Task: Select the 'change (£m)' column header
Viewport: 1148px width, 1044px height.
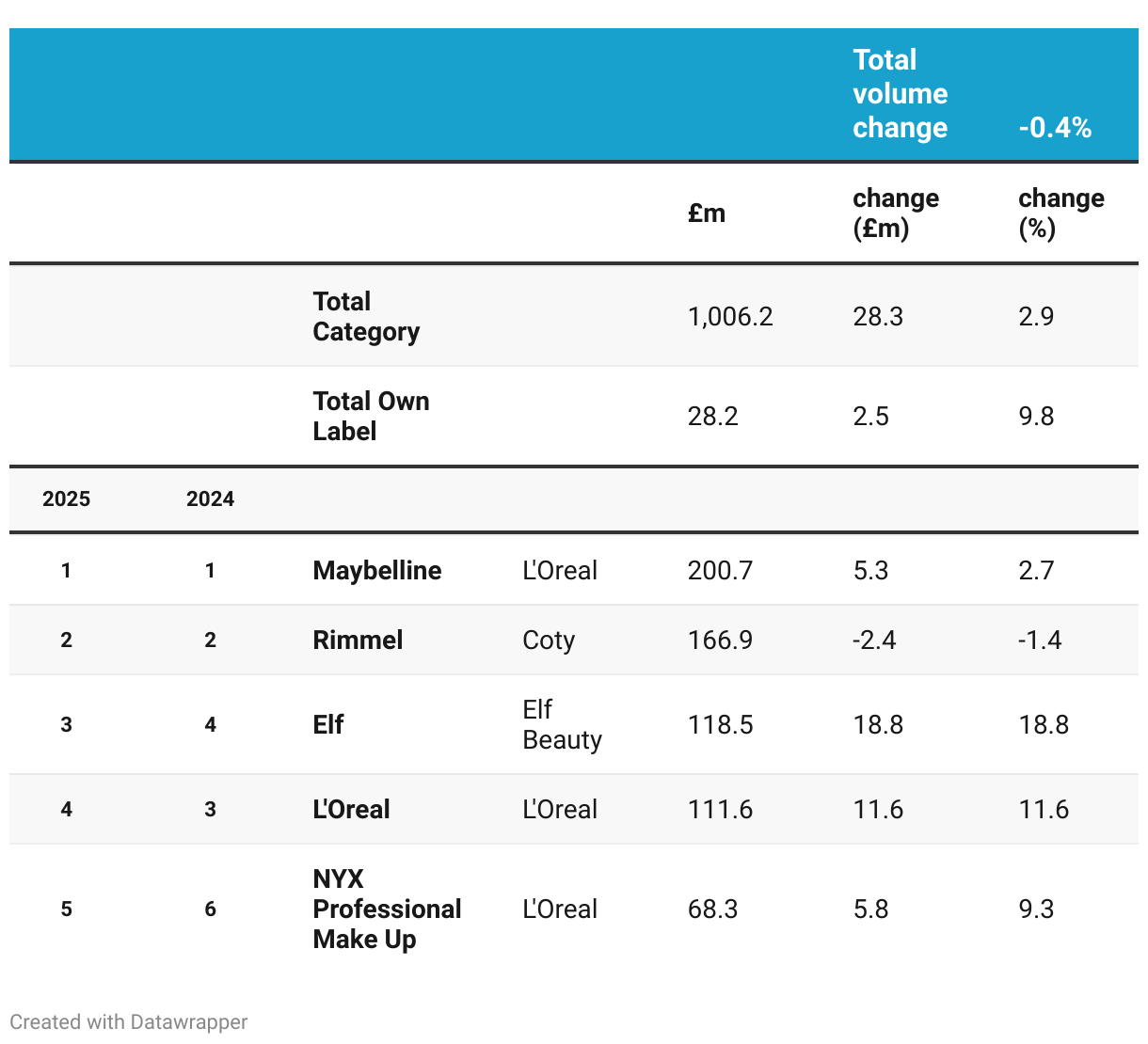Action: tap(895, 214)
